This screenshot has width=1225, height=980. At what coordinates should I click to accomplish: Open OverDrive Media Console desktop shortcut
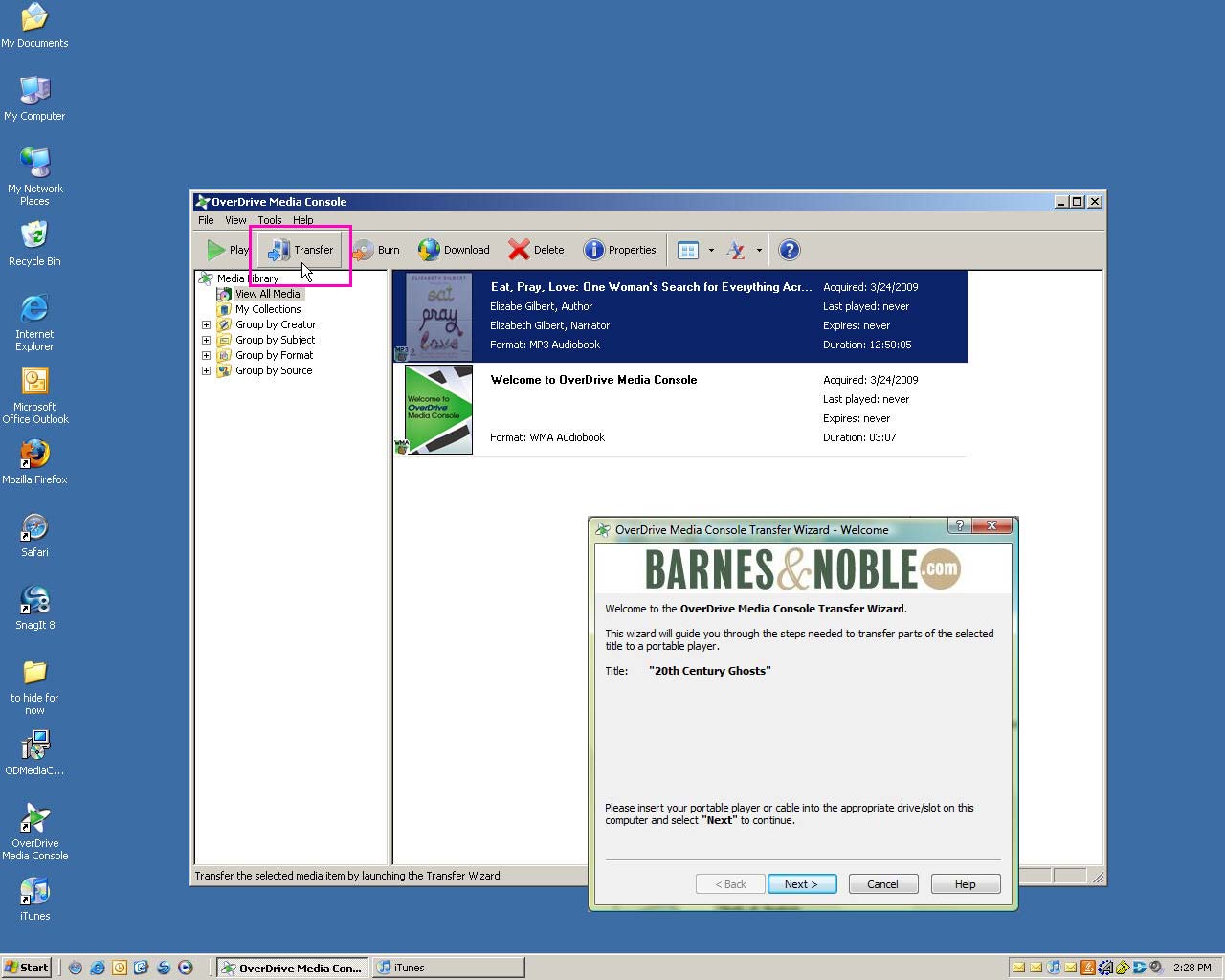coord(34,832)
